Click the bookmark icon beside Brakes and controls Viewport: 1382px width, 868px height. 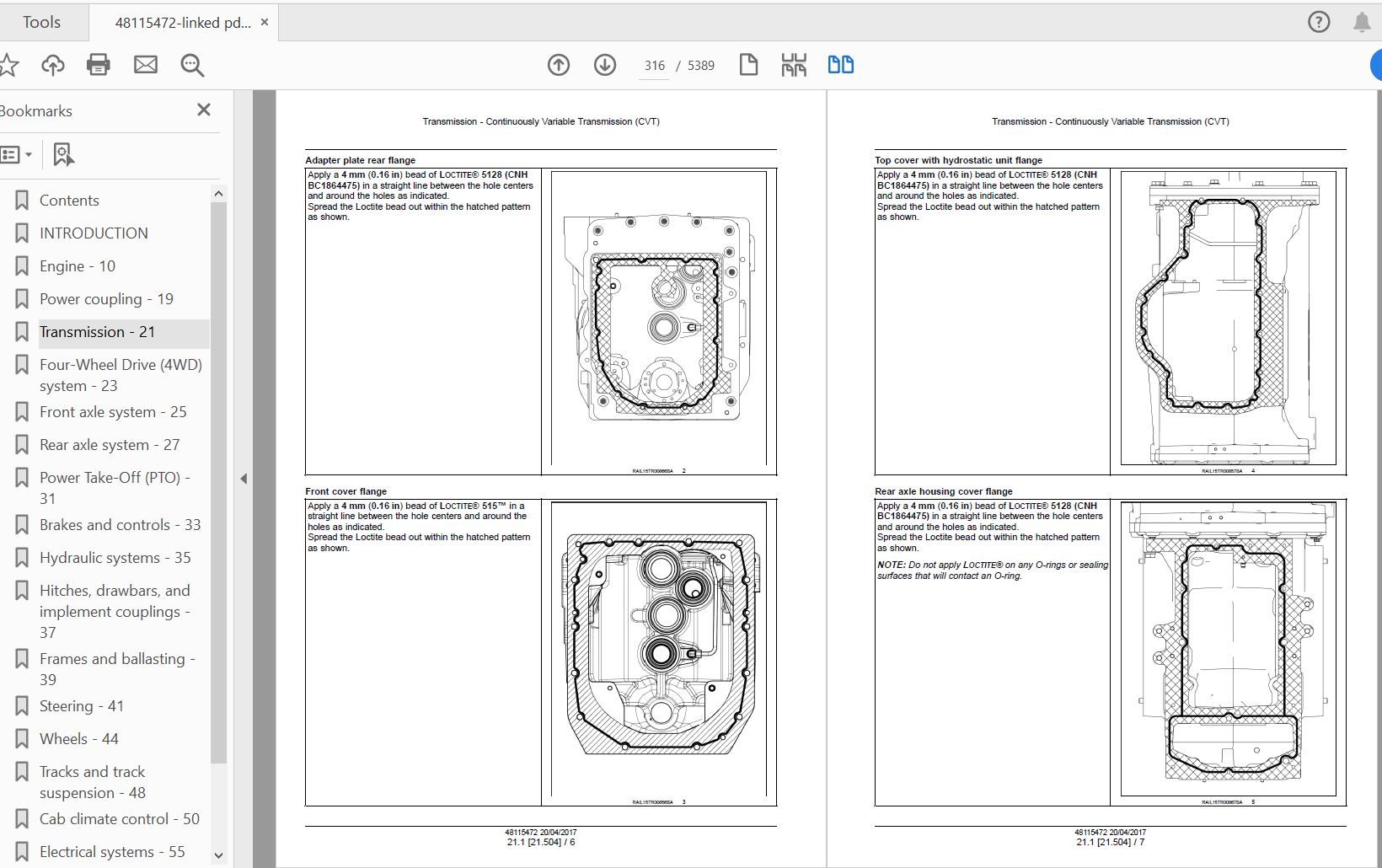tap(22, 525)
